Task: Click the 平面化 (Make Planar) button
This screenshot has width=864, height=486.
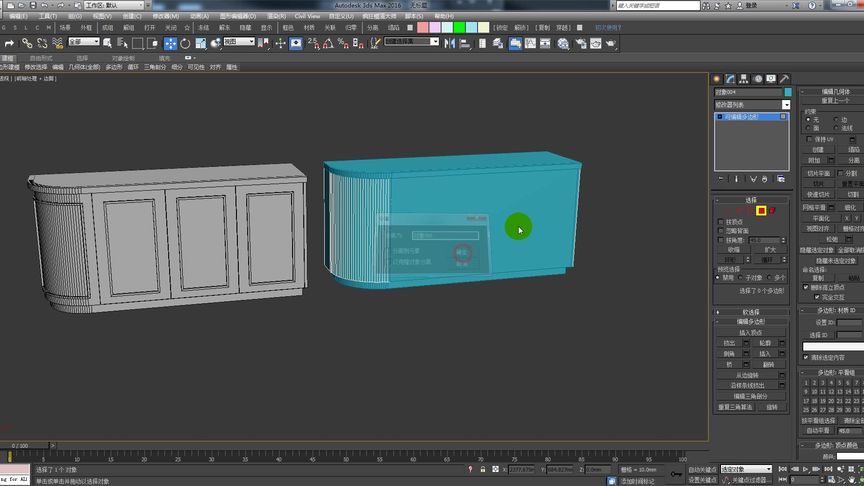Action: pyautogui.click(x=820, y=217)
